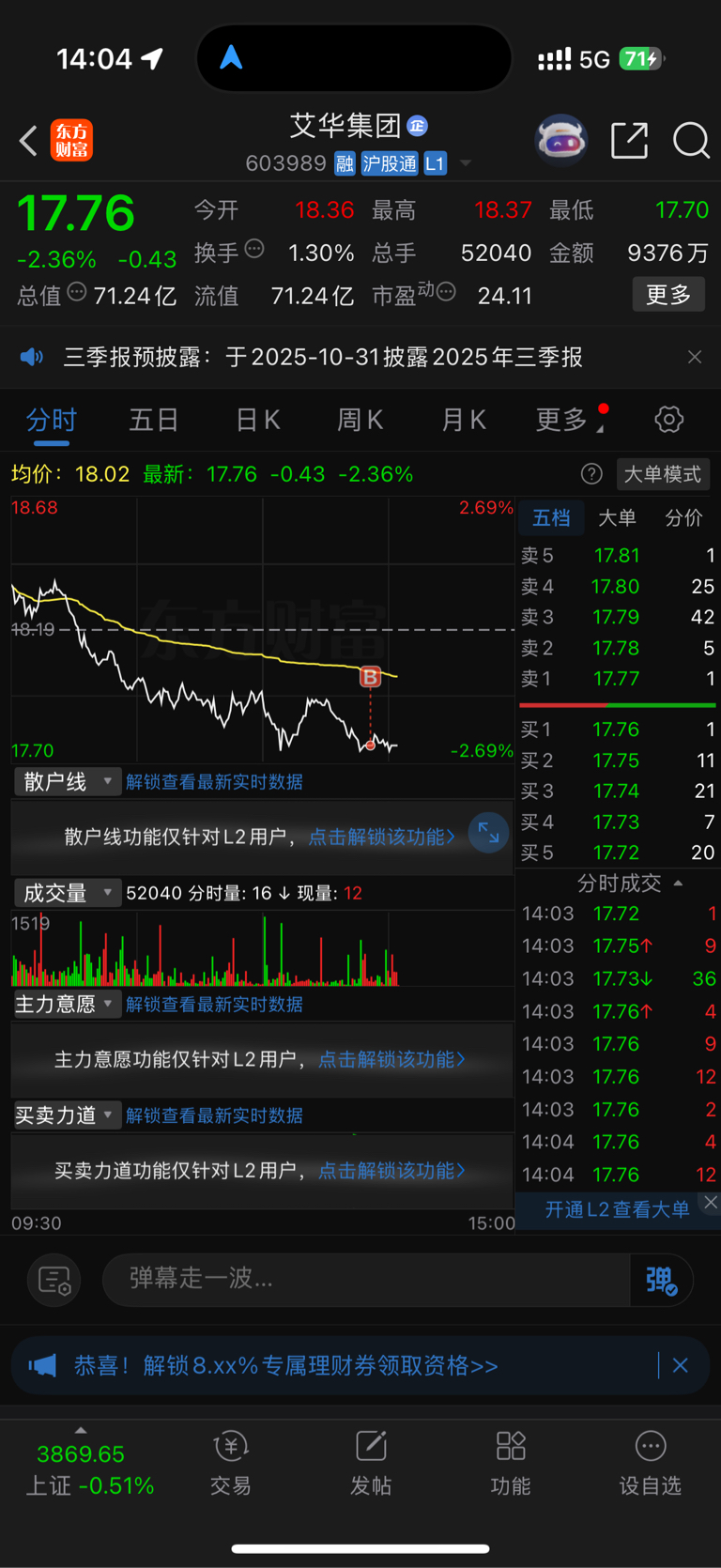Screen dimensions: 721x1568
Task: Tap 解锁查看最新实时数据 beside 买卖力道
Action: click(x=214, y=1115)
